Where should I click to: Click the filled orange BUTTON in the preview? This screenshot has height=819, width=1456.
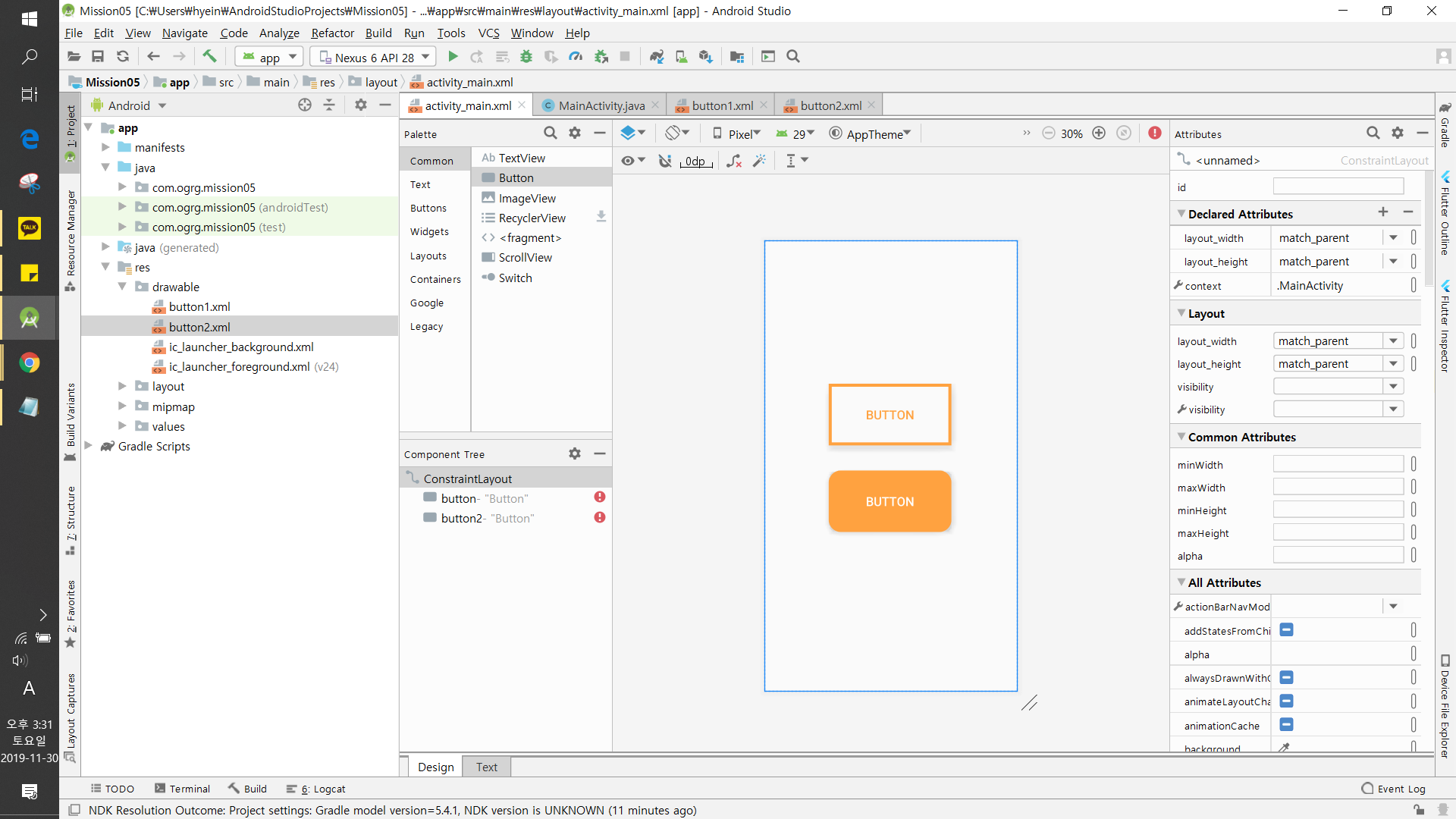(x=890, y=501)
